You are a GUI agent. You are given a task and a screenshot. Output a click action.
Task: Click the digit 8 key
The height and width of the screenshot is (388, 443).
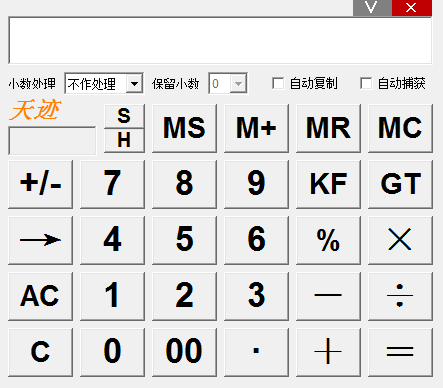(x=184, y=184)
